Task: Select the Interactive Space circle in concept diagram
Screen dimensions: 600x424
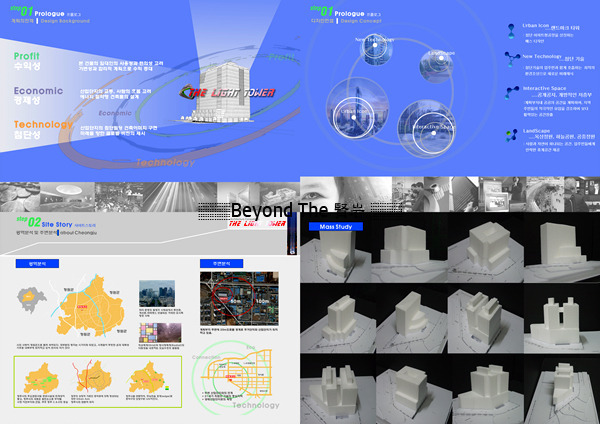Action: point(427,129)
